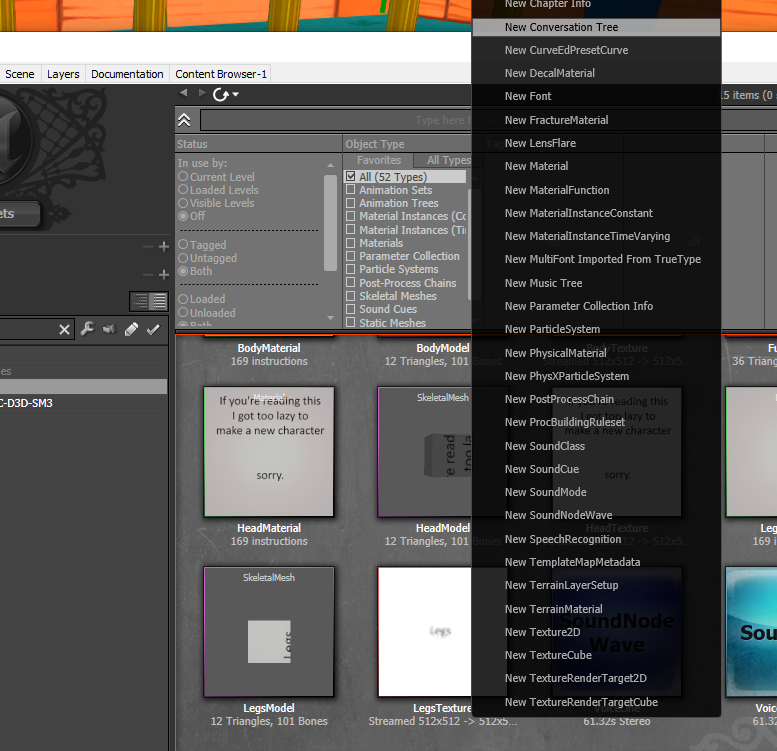Clear the packages filter with X
Screen dimensions: 777x751
click(64, 329)
